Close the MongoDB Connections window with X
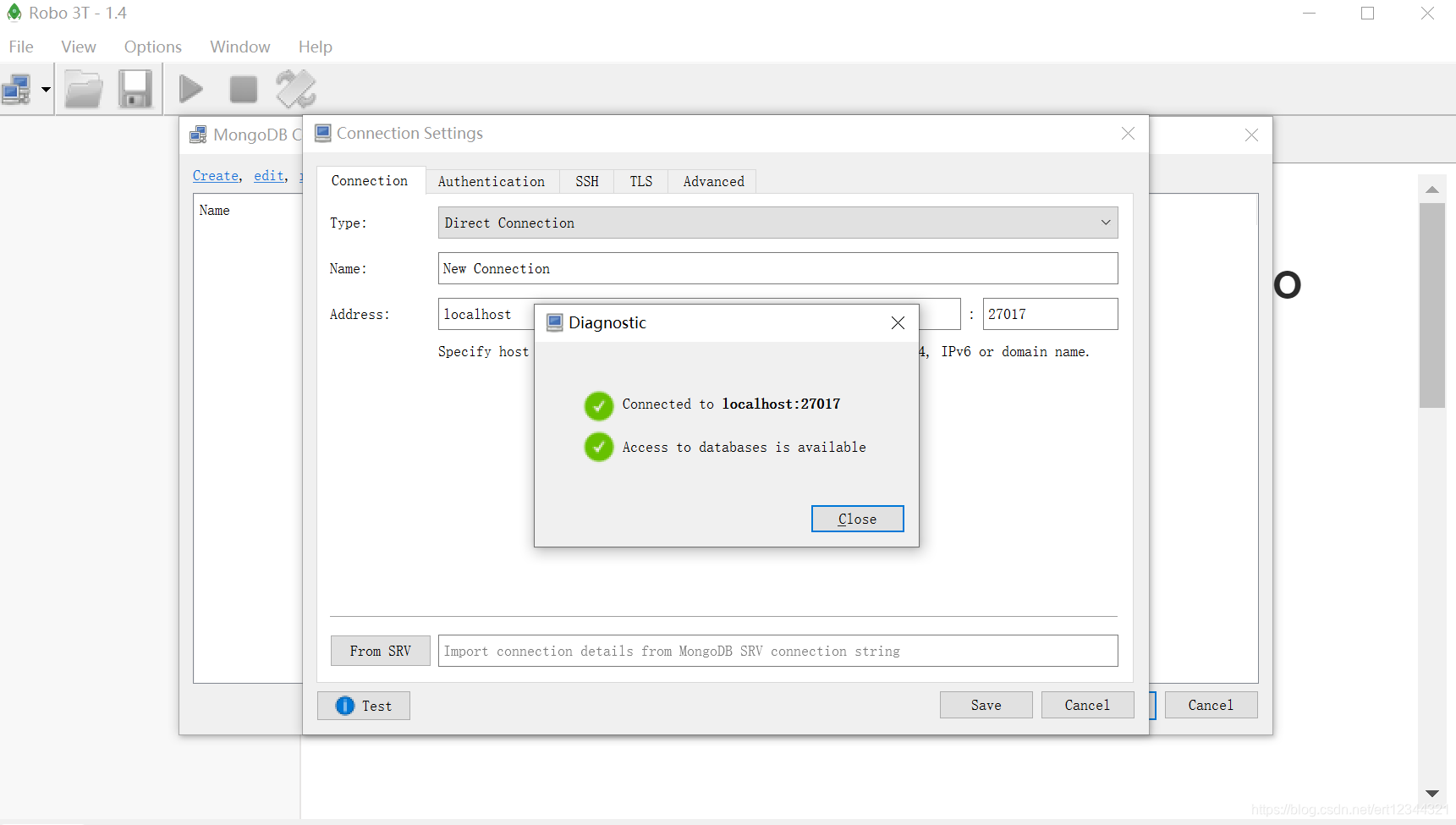This screenshot has width=1456, height=825. pos(1252,135)
